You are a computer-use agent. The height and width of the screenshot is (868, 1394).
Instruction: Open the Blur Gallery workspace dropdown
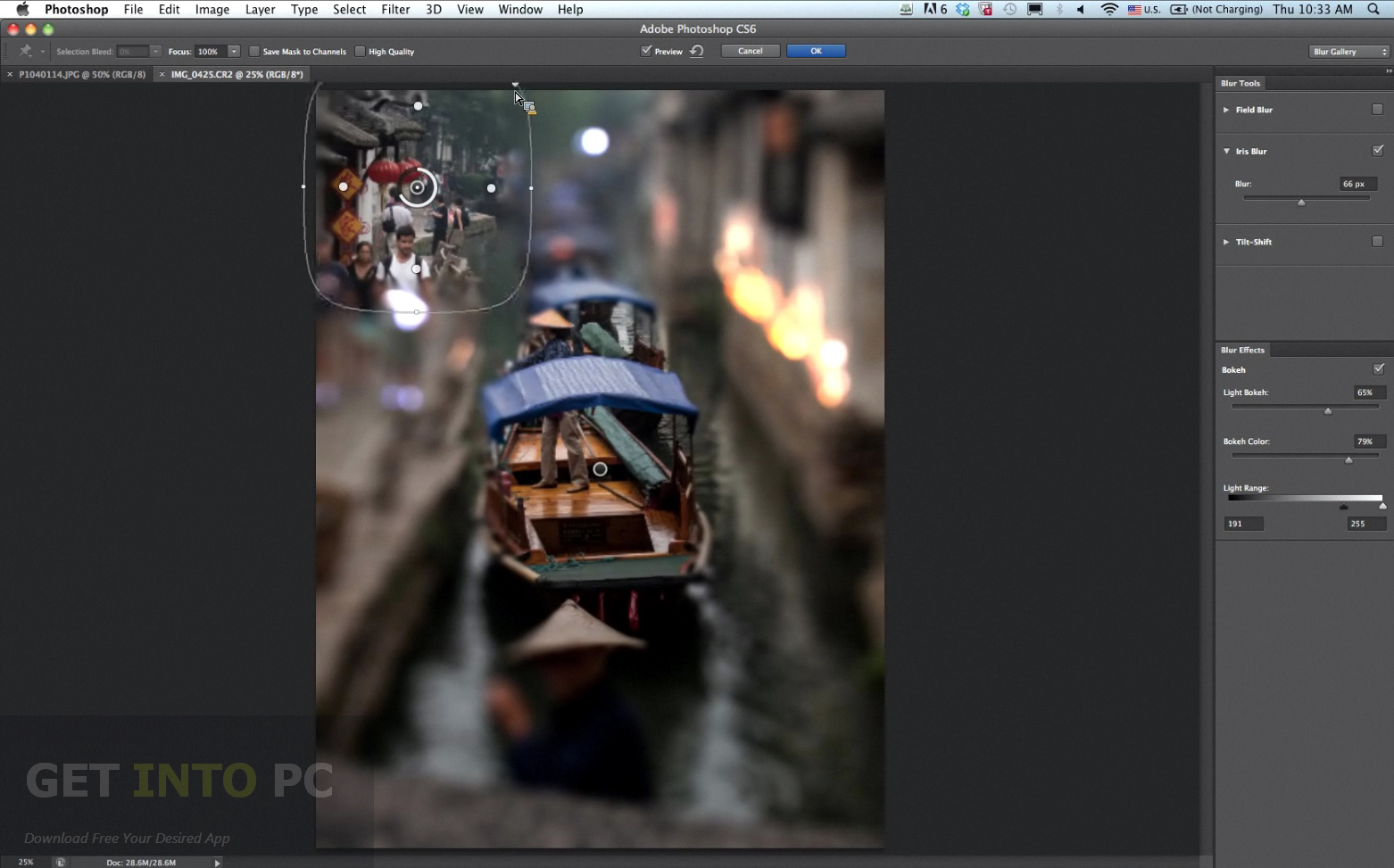pyautogui.click(x=1350, y=52)
